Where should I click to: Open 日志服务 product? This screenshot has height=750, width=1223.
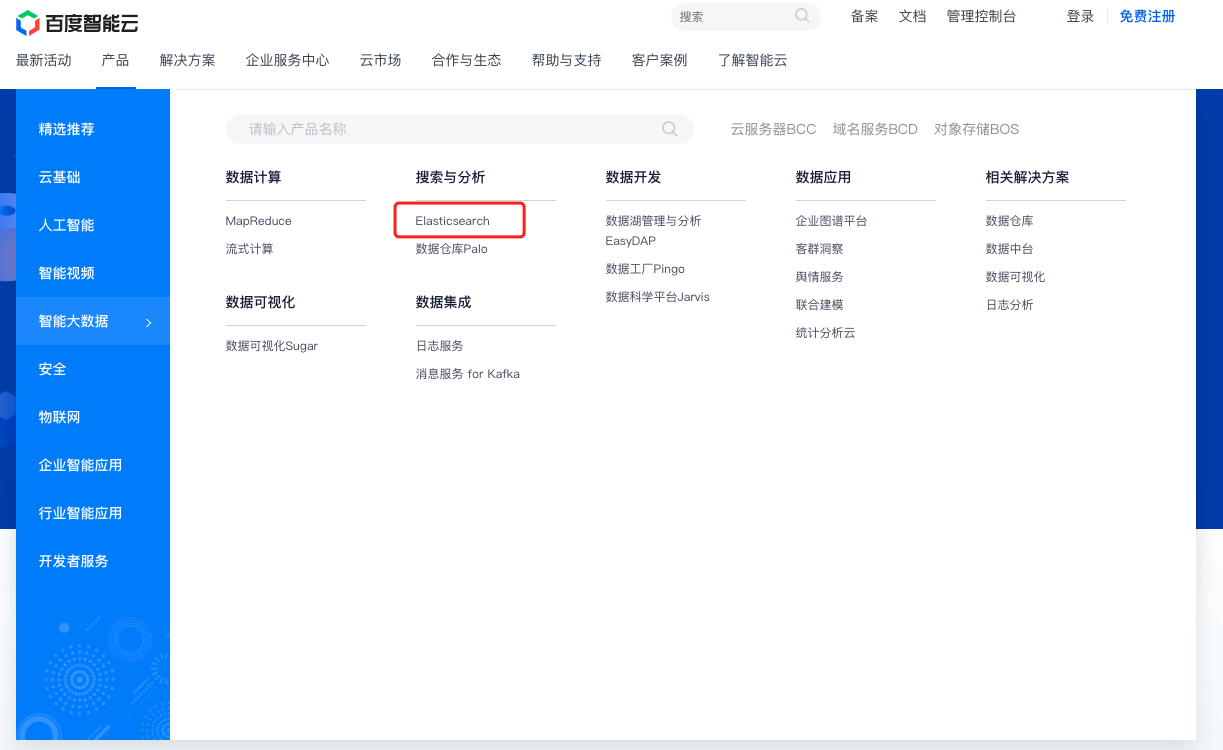(439, 346)
